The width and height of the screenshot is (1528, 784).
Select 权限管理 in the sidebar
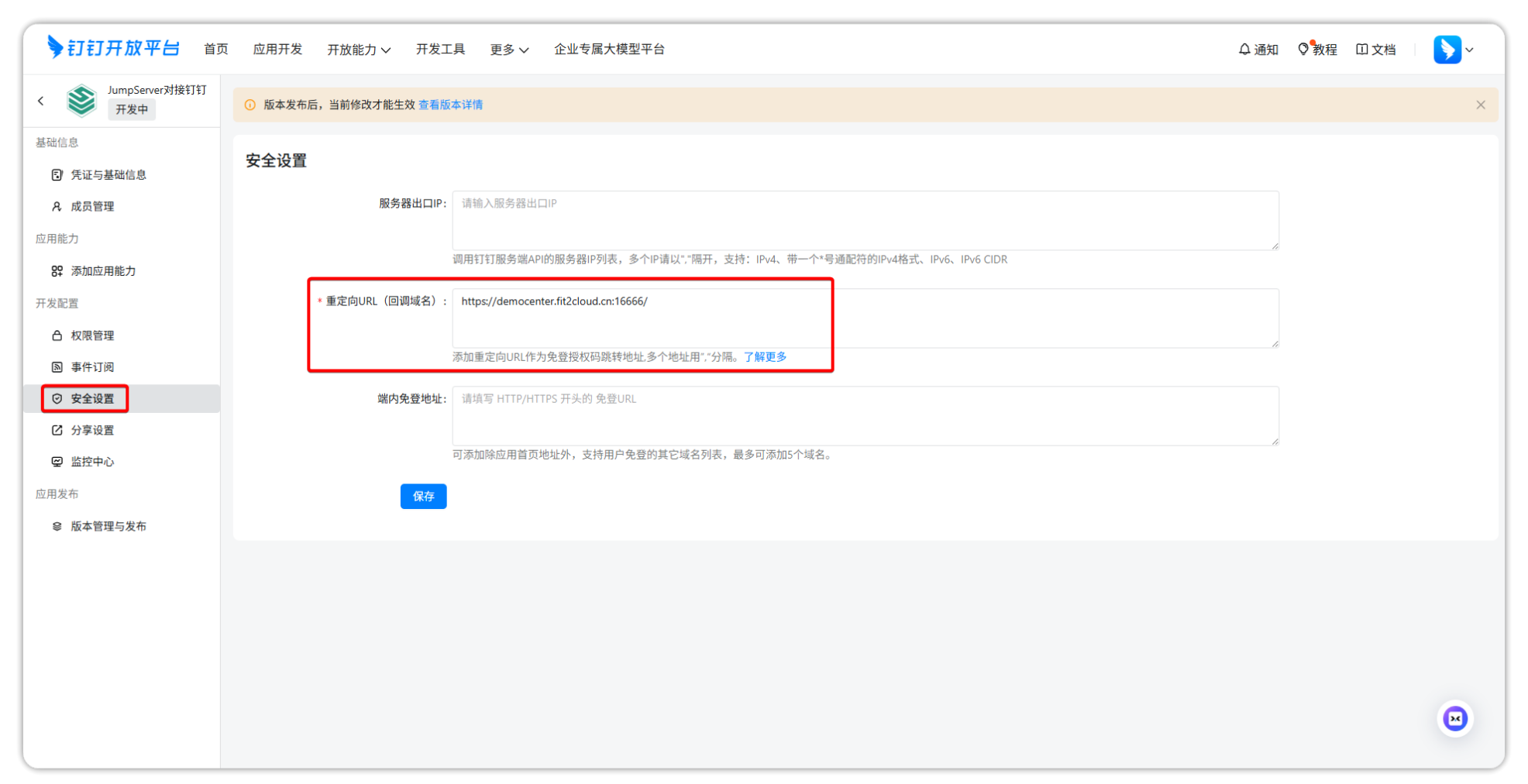tap(92, 335)
